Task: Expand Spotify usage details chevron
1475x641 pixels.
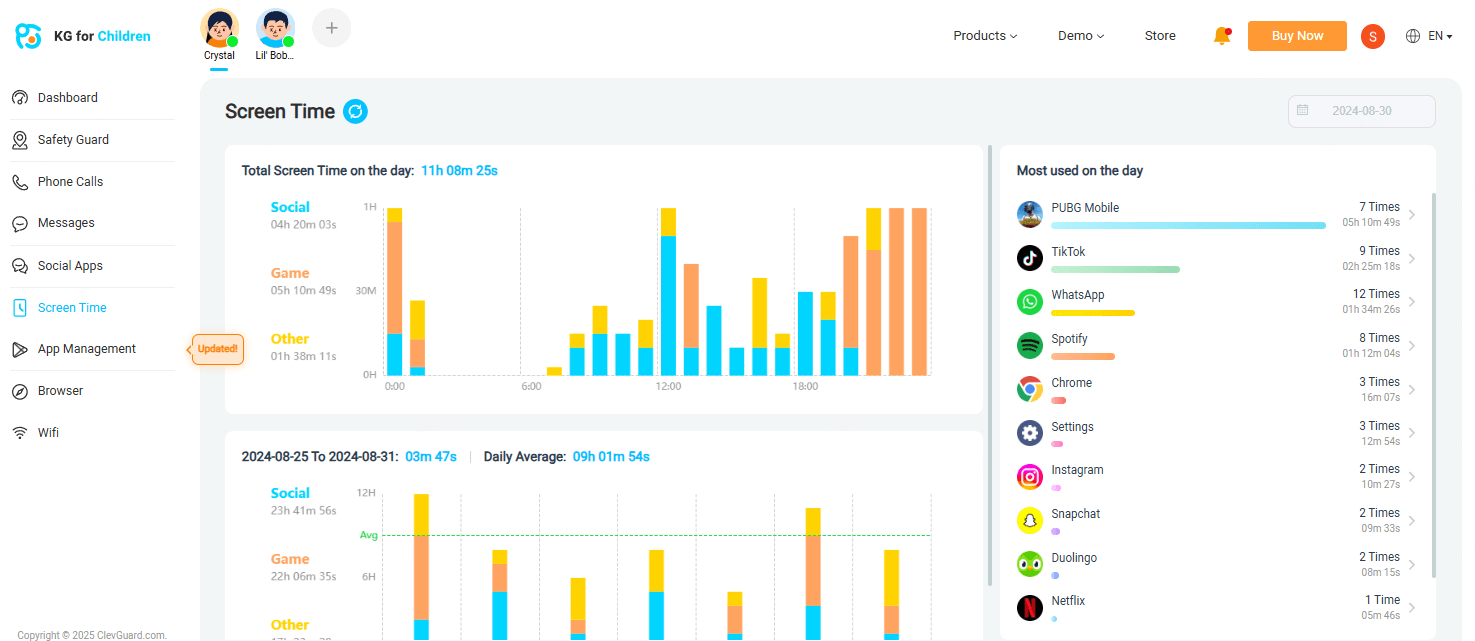Action: click(x=1412, y=346)
